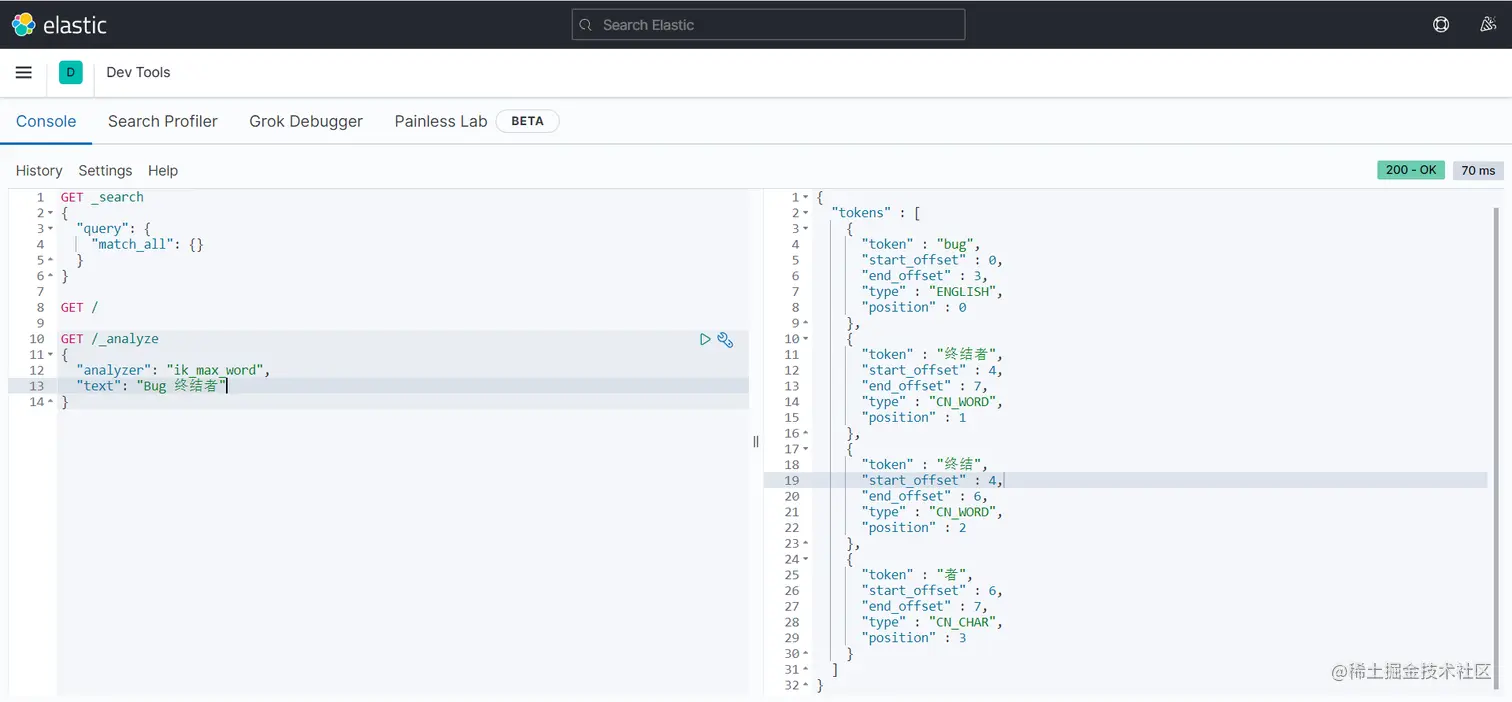Run the request with play icon
1512x702 pixels.
pos(705,340)
